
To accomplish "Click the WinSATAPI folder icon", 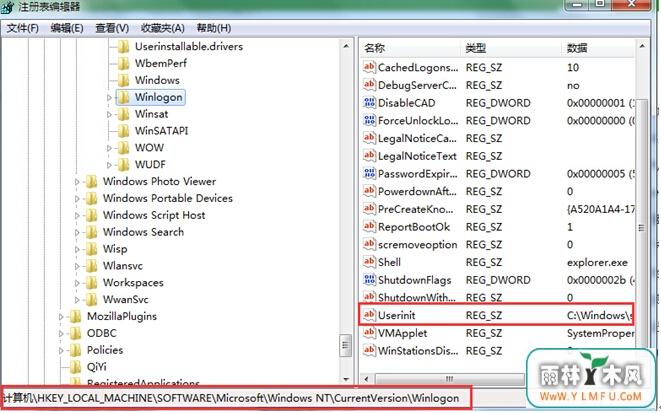I will click(124, 131).
